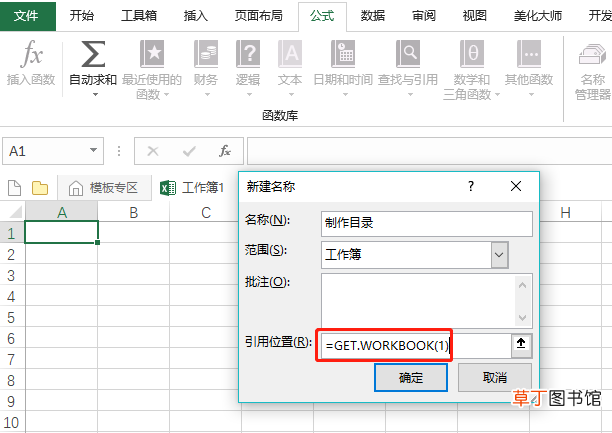Click the dialog help question mark
The width and height of the screenshot is (612, 433).
pos(471,186)
